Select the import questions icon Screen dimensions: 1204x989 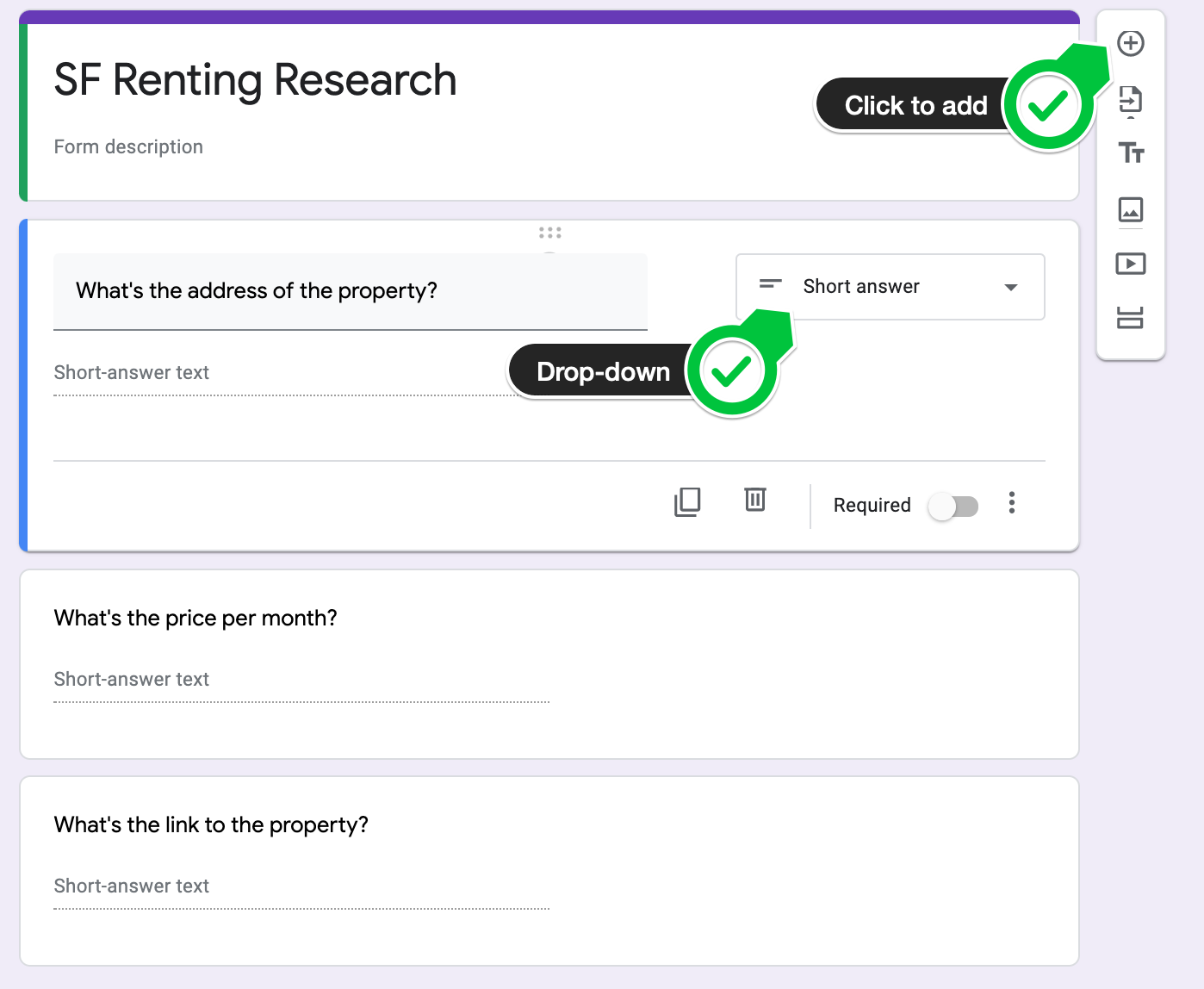[x=1131, y=98]
